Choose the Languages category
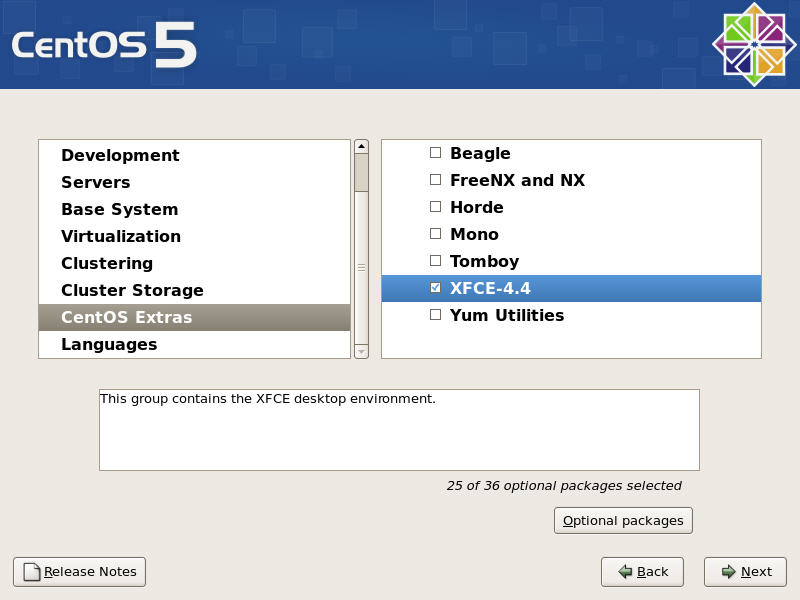The height and width of the screenshot is (600, 800). 194,344
